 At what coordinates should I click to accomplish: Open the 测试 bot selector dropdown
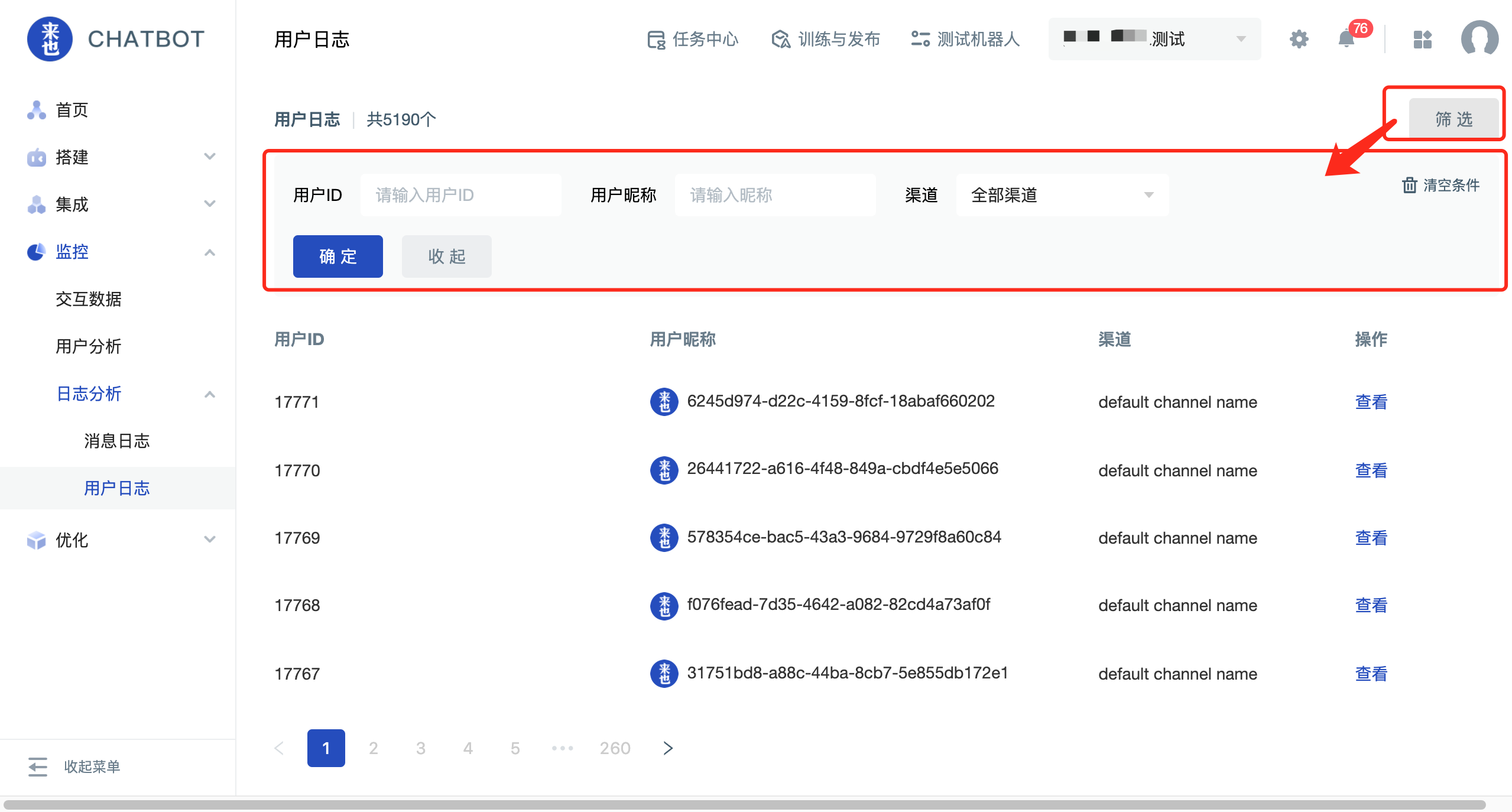[x=1154, y=39]
